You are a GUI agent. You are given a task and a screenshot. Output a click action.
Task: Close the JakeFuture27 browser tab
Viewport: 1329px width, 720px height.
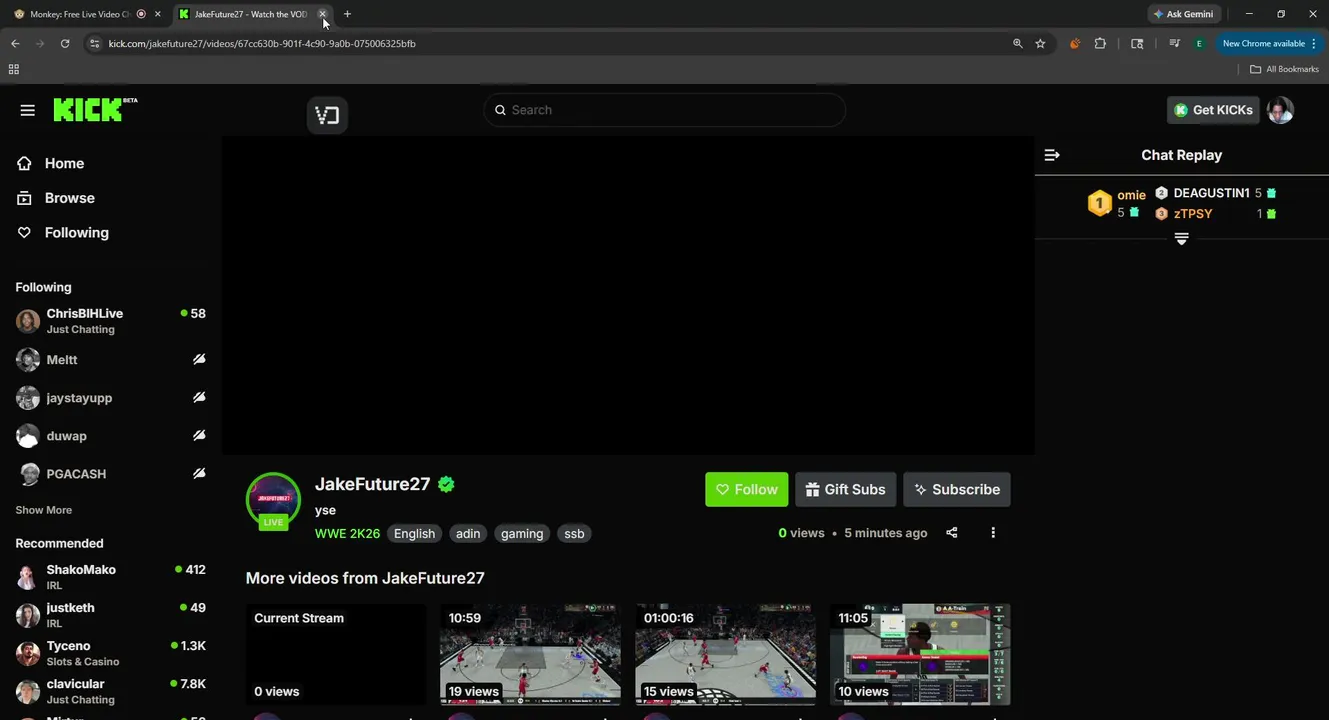(322, 14)
